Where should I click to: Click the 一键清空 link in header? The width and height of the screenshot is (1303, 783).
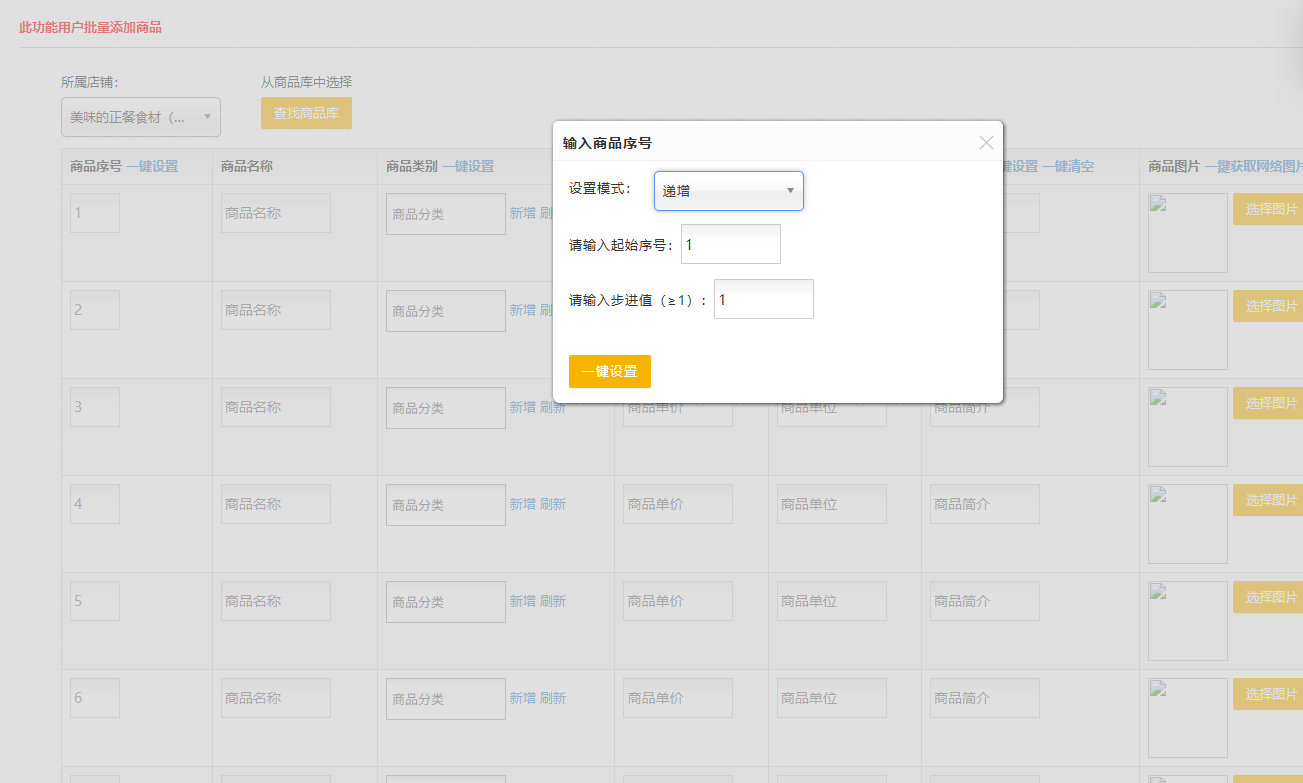pyautogui.click(x=1068, y=166)
